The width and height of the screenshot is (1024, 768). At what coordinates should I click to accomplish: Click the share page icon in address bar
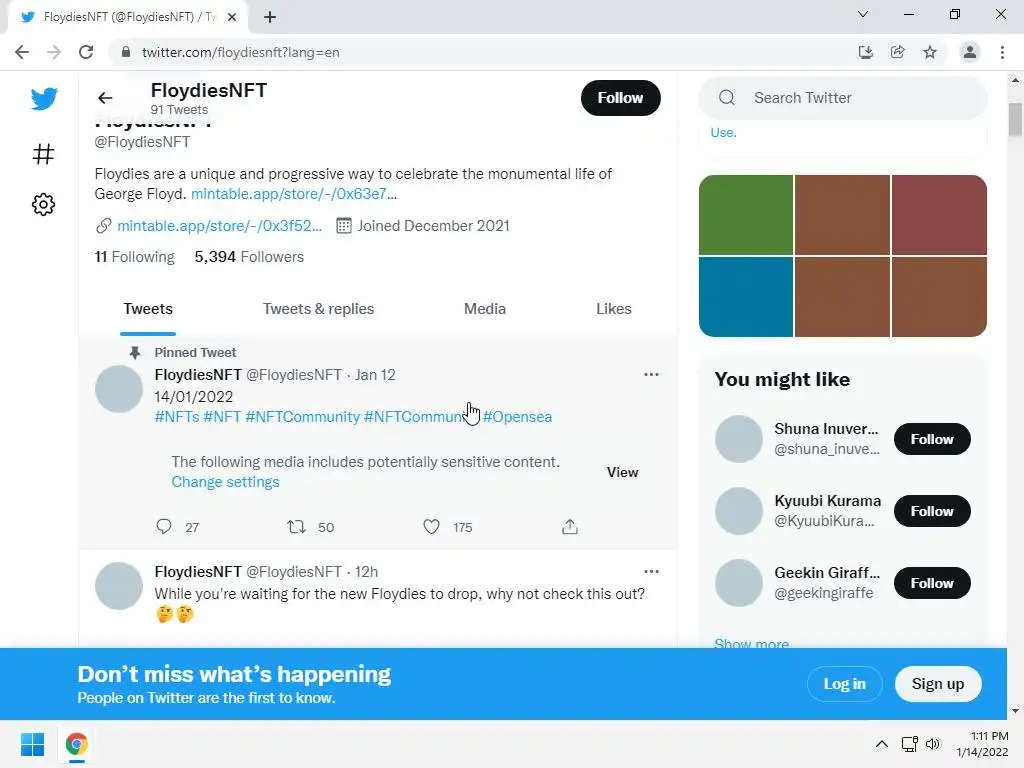[x=897, y=52]
